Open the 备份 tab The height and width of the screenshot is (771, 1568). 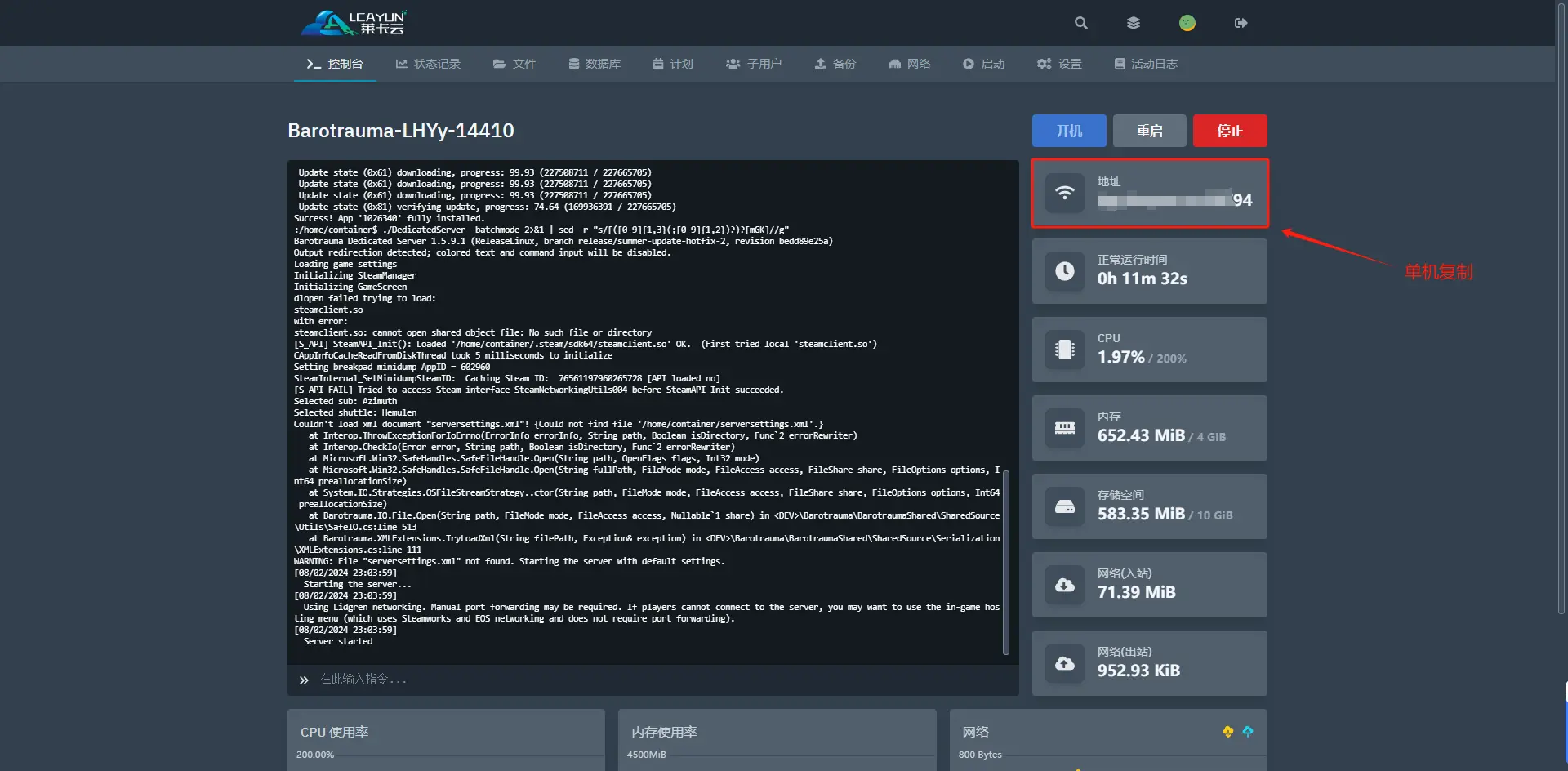click(835, 64)
